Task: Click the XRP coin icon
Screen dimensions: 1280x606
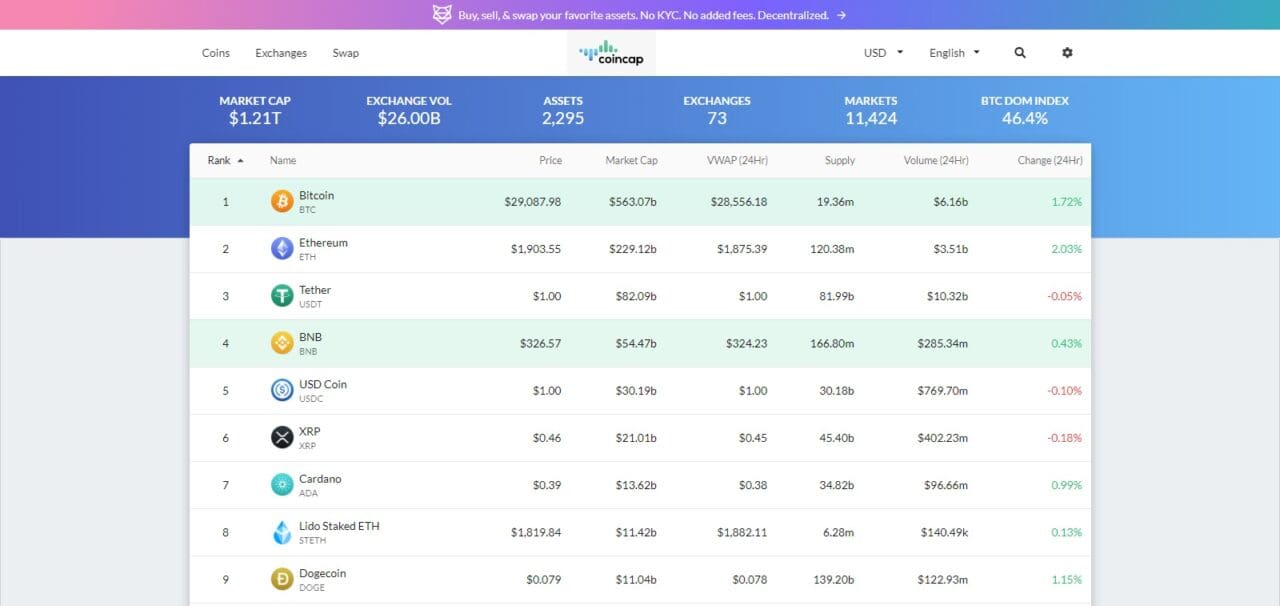Action: [282, 437]
